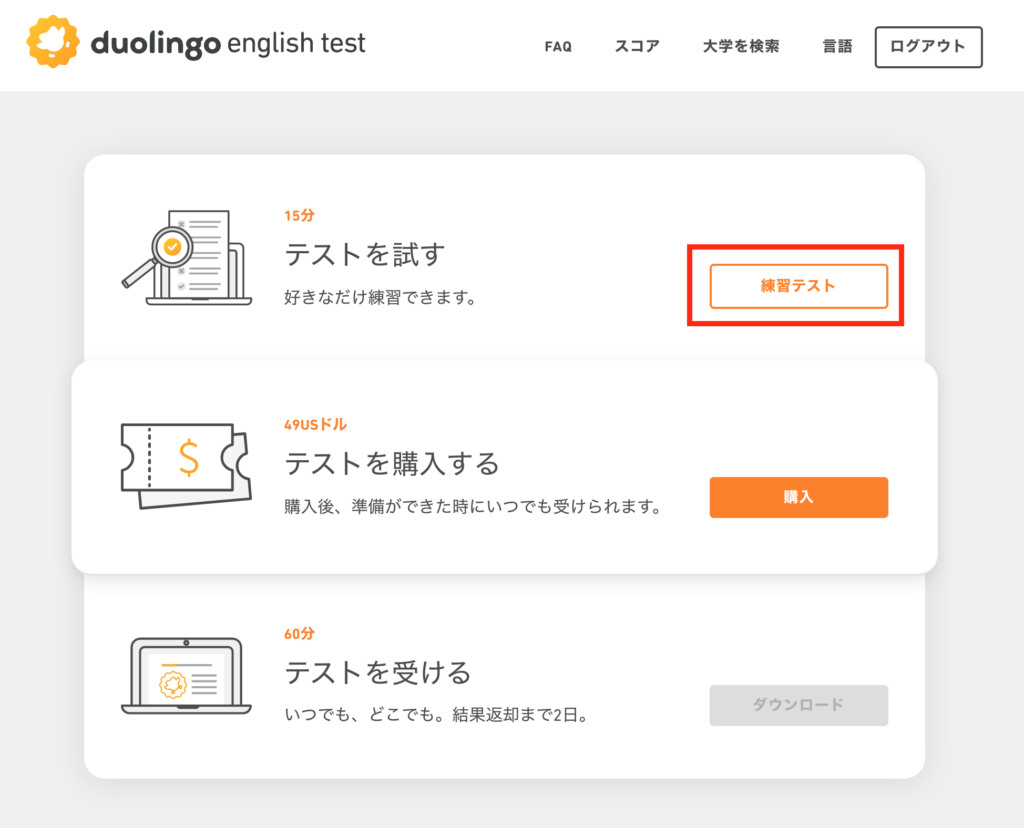Open the FAQ menu item
Image resolution: width=1024 pixels, height=828 pixels.
point(558,46)
